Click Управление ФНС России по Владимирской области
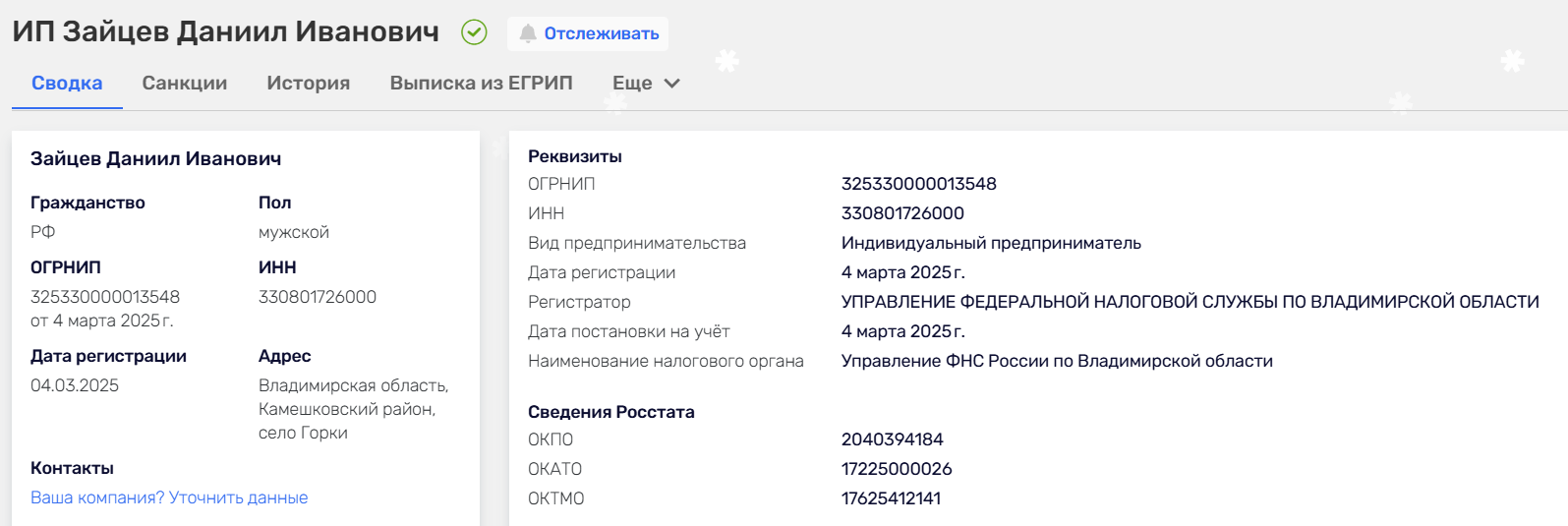The height and width of the screenshot is (526, 1568). click(x=1057, y=361)
